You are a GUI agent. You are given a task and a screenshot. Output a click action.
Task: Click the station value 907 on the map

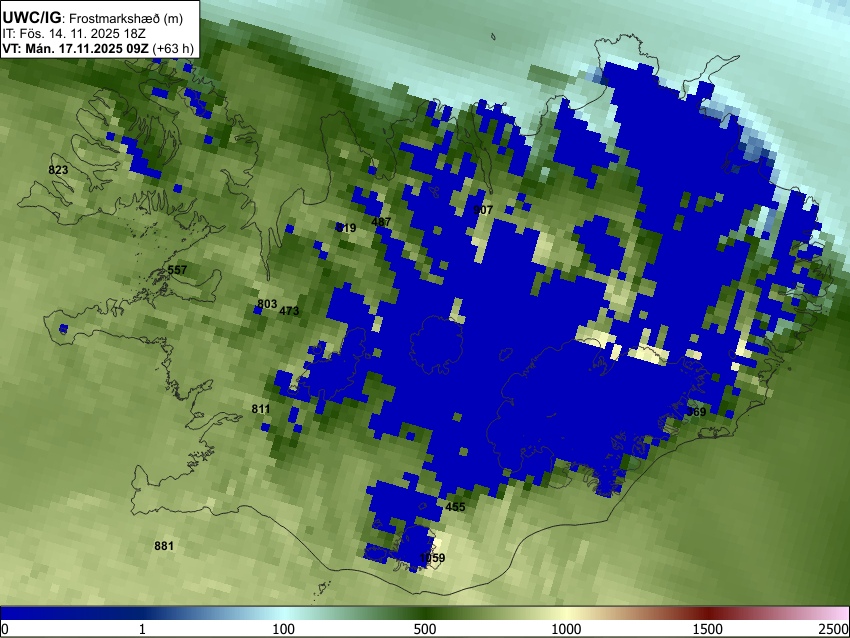[483, 210]
